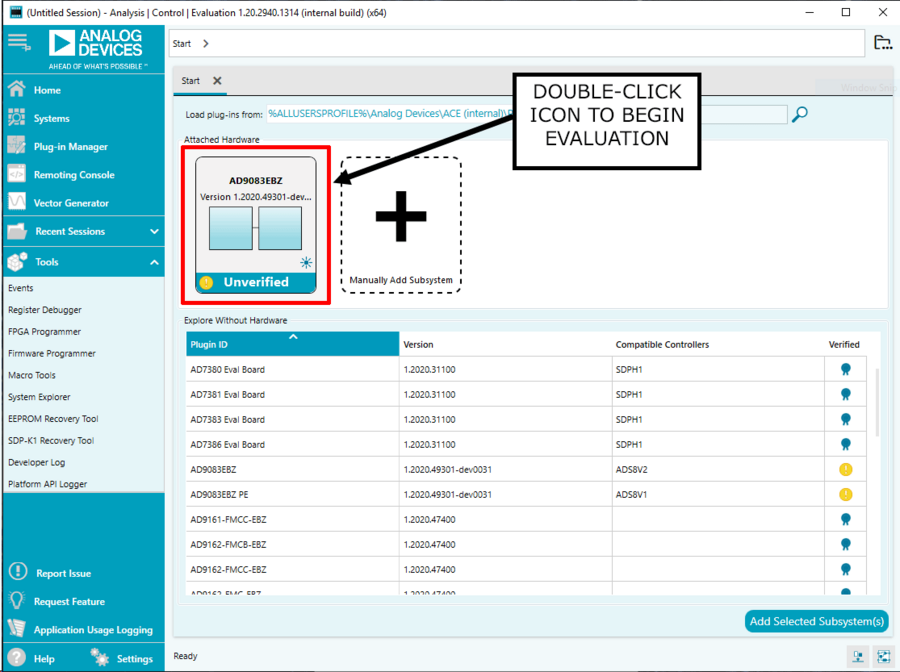
Task: Open Plug-in Manager from sidebar
Action: point(70,146)
